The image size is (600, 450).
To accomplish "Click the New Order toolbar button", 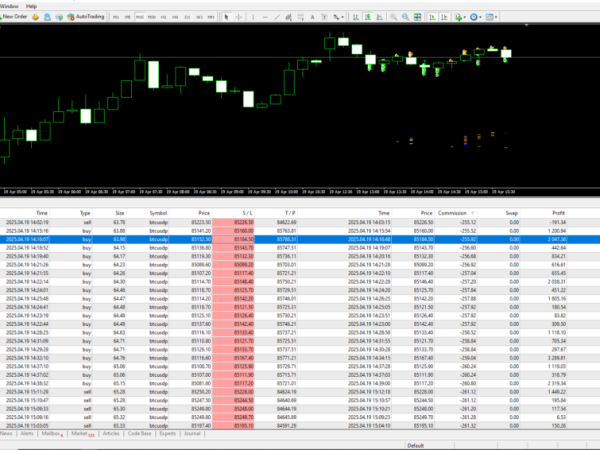I will pyautogui.click(x=17, y=18).
